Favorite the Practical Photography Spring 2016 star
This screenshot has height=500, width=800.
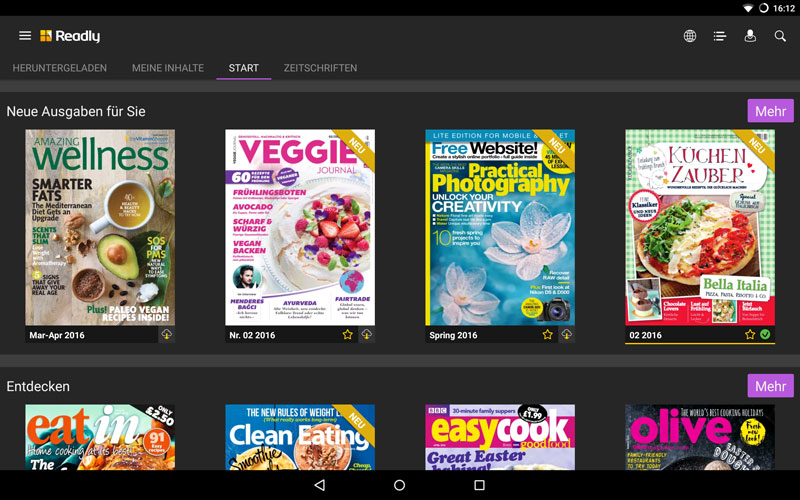coord(547,335)
